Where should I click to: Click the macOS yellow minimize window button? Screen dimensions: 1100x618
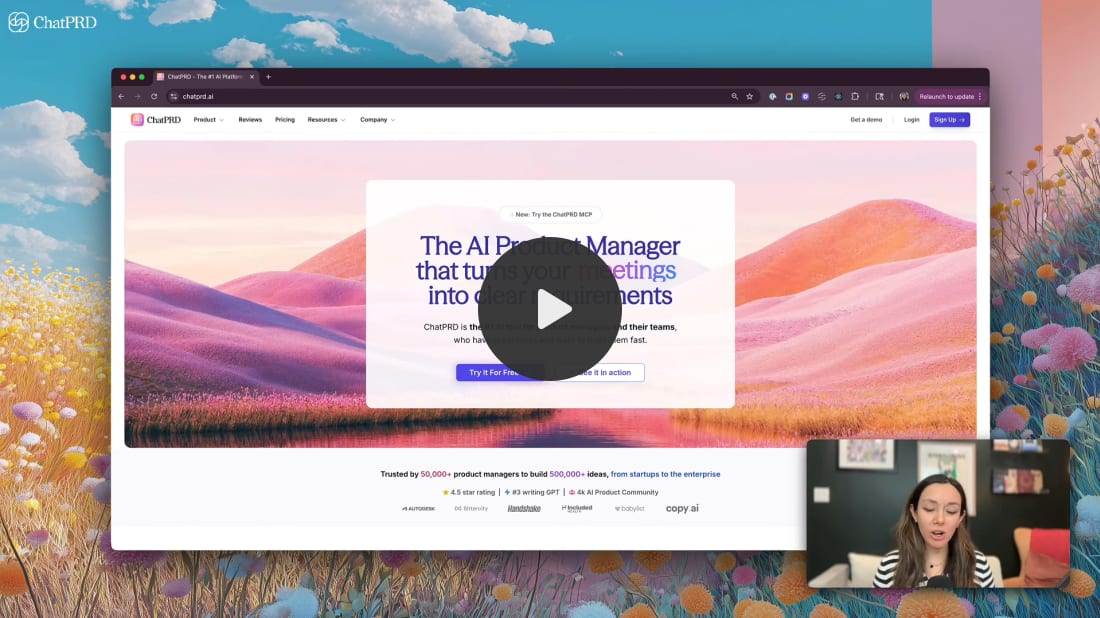133,77
